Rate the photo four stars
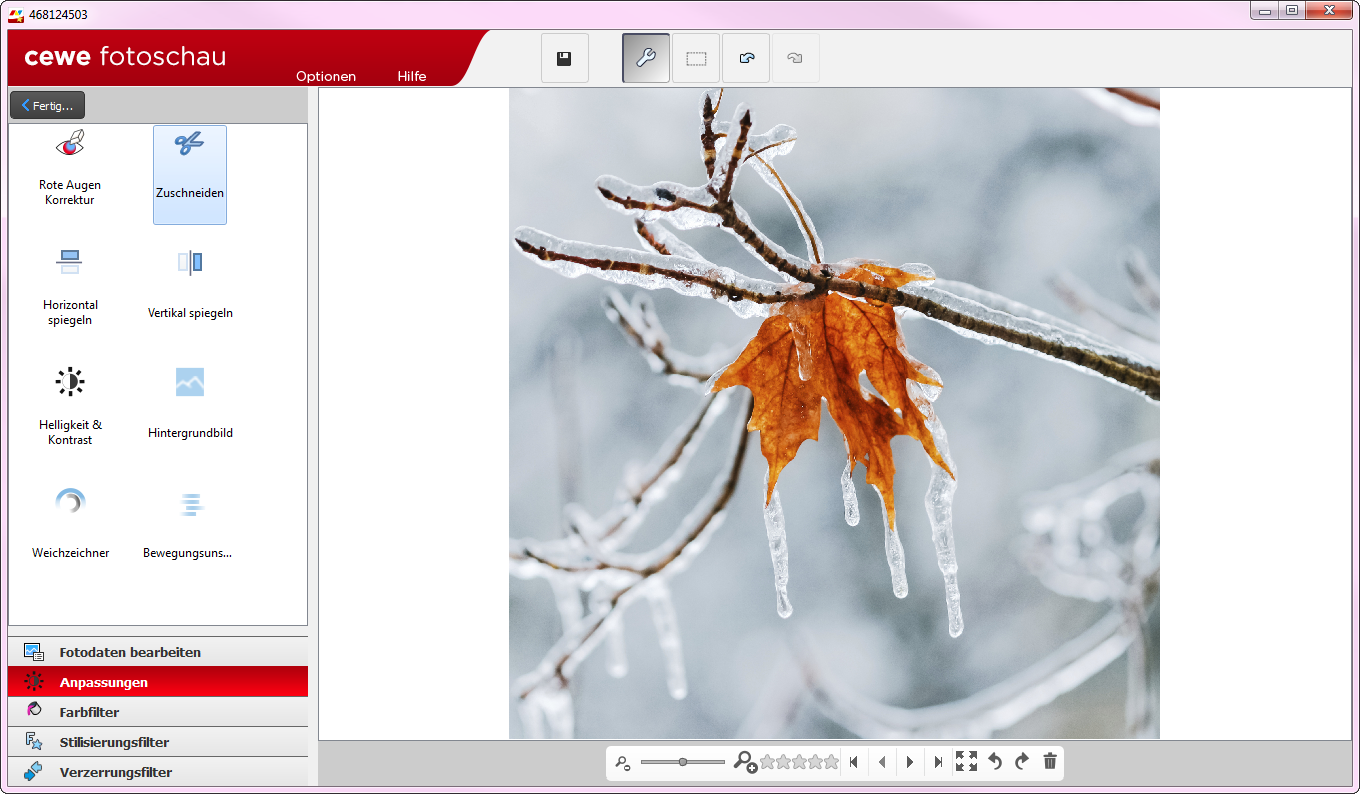Image resolution: width=1360 pixels, height=794 pixels. [815, 762]
